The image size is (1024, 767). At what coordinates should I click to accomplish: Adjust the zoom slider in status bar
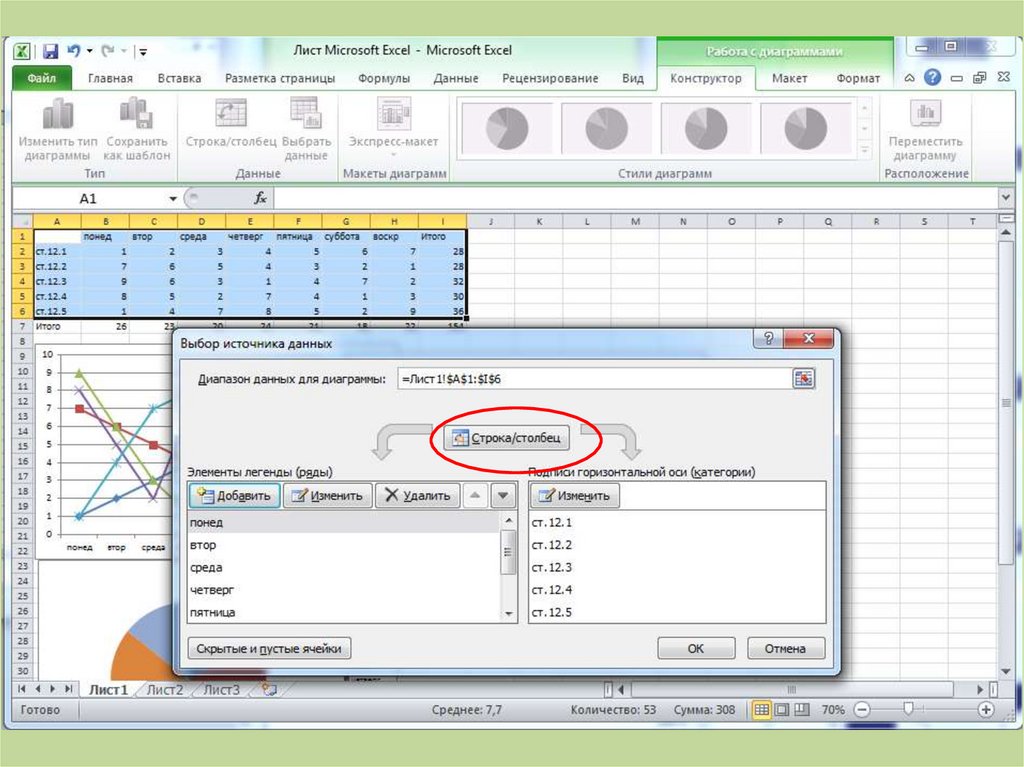click(x=908, y=710)
